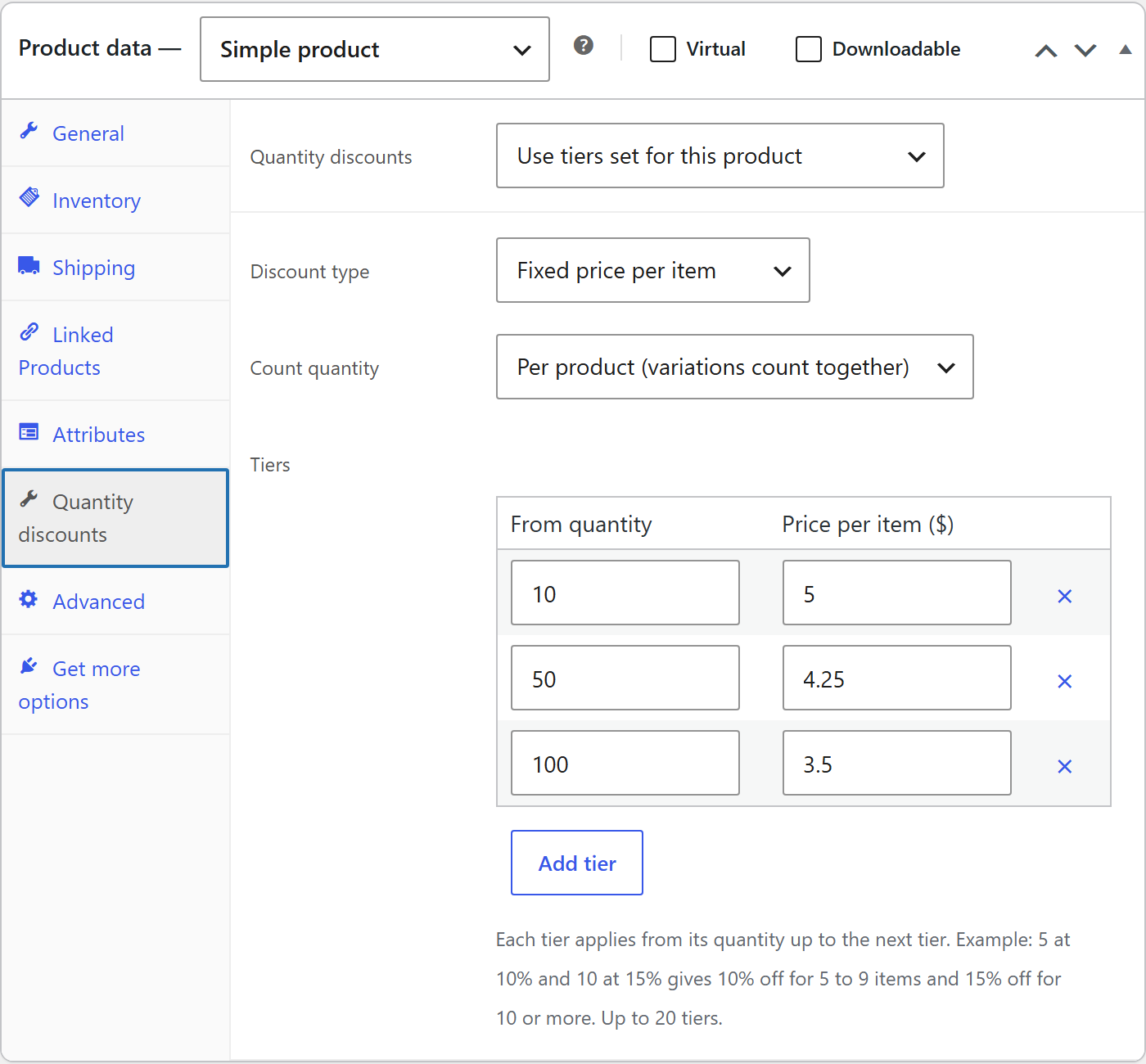Tick the Downloadable checkbox

809,49
